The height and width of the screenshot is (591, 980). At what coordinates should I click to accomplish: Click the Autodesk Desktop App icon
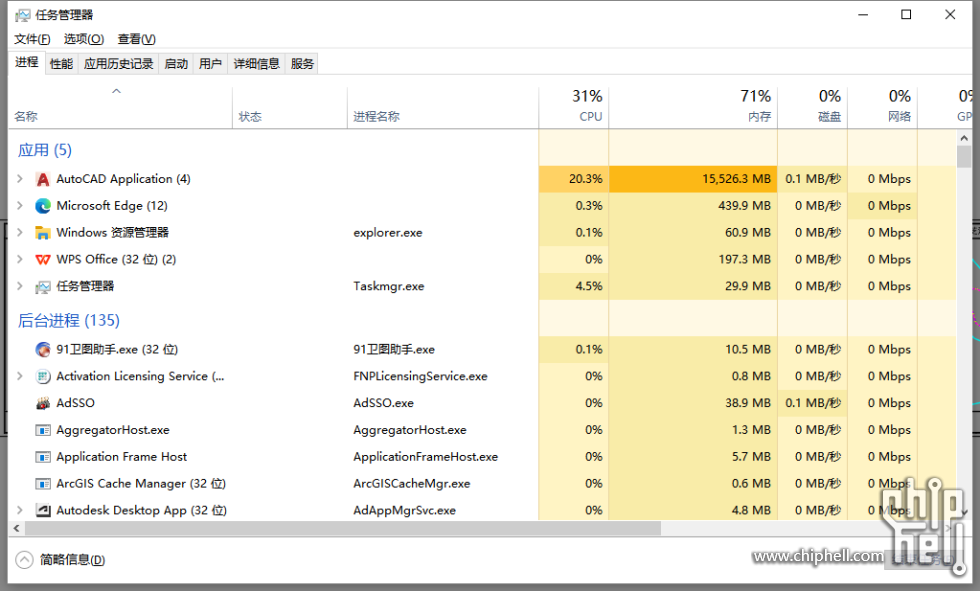click(42, 510)
